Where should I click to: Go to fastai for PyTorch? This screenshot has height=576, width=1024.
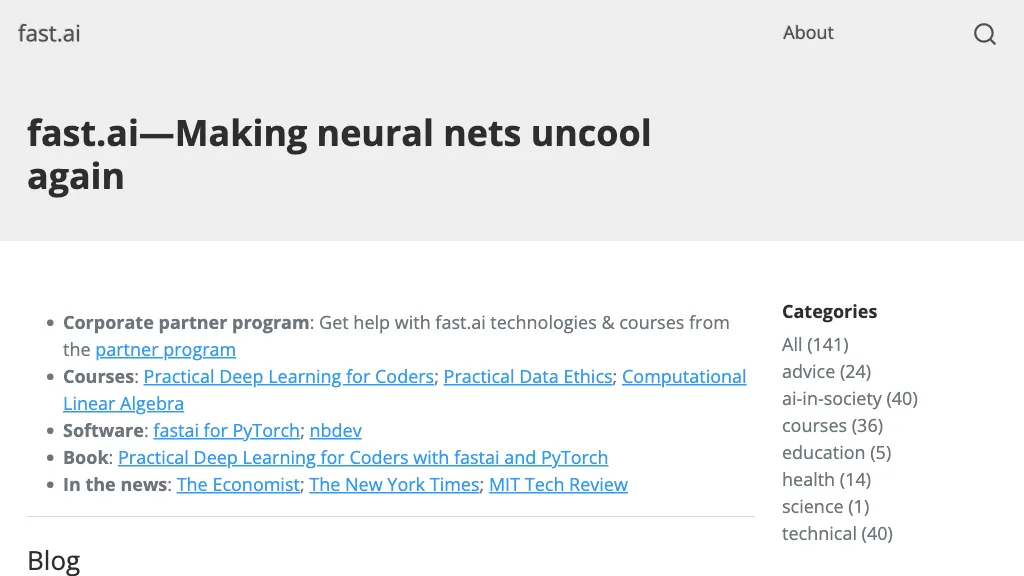tap(226, 431)
